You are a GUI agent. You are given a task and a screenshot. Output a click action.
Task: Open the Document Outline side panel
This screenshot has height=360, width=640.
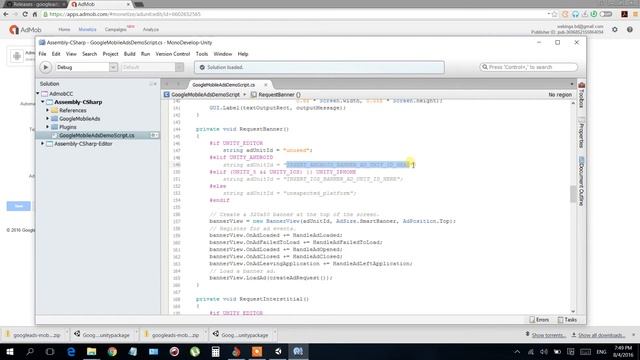[x=582, y=182]
